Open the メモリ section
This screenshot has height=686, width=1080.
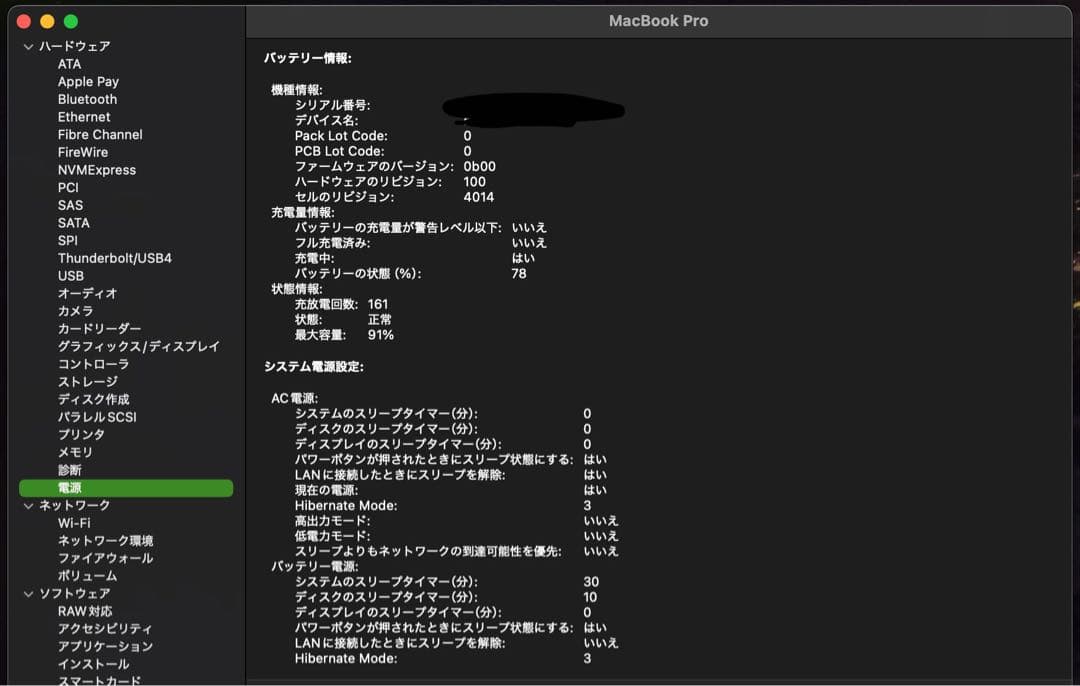[x=73, y=452]
